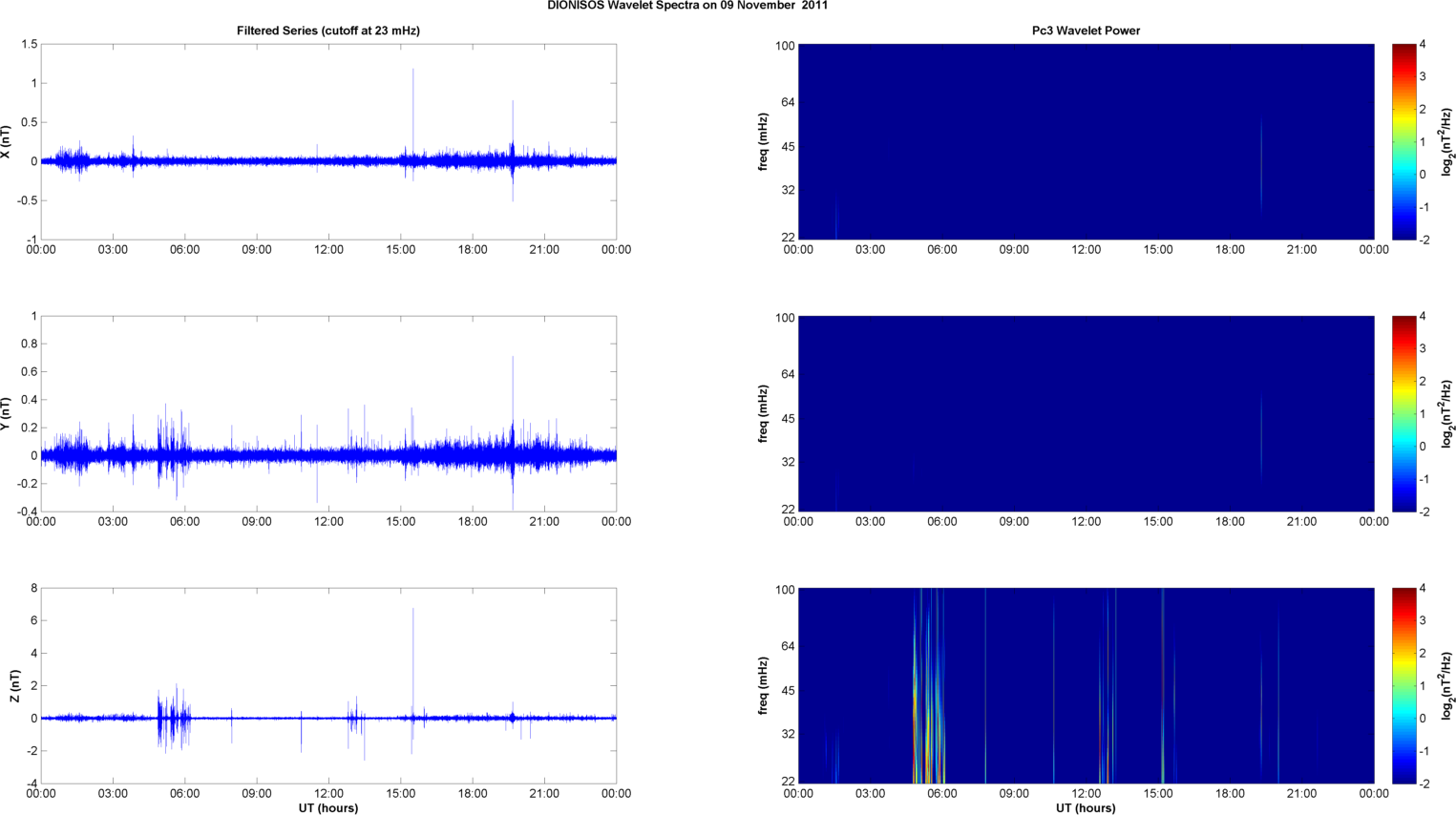Click 'freq (mHz)' label of Y spectrogram
The width and height of the screenshot is (1456, 815).
pos(763,414)
